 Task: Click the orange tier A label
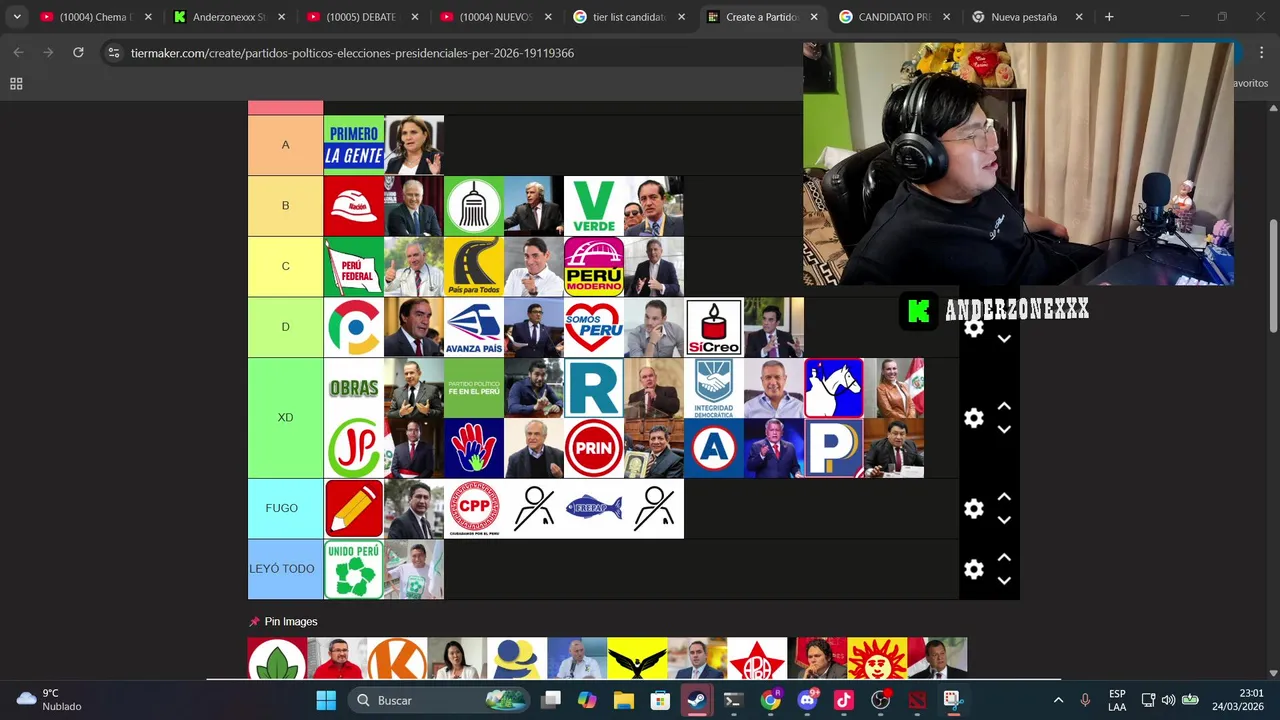click(285, 145)
